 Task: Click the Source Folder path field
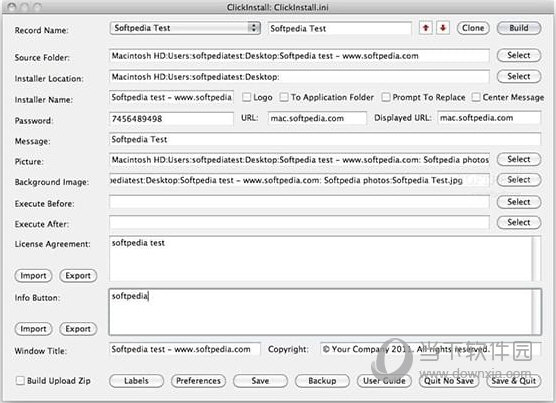[x=299, y=56]
